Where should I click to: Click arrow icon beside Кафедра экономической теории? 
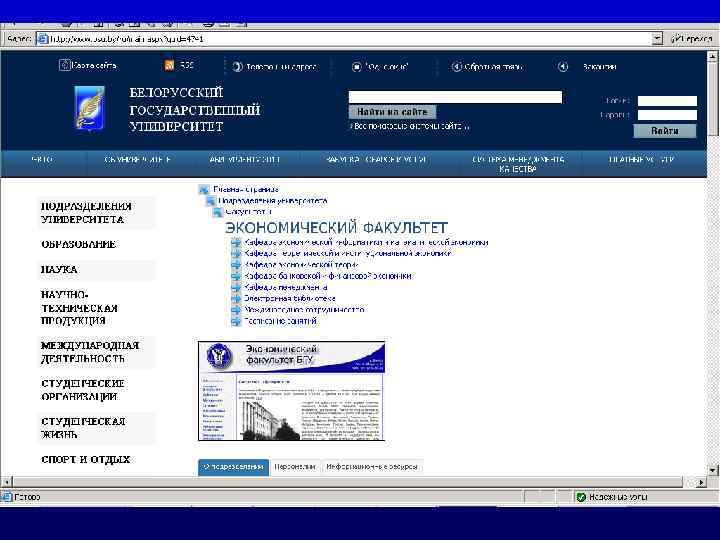point(236,264)
